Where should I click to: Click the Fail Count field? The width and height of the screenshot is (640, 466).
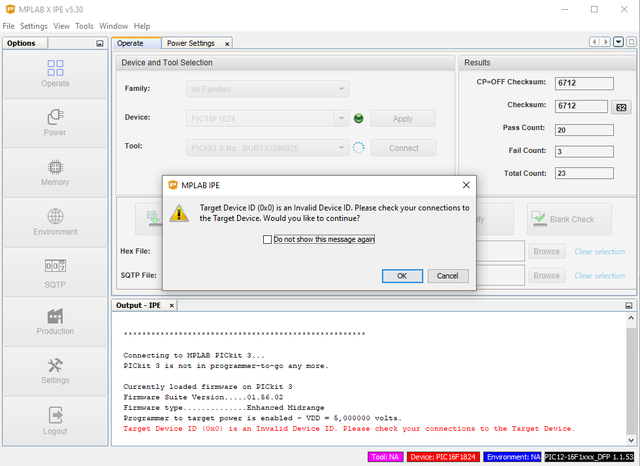click(584, 151)
